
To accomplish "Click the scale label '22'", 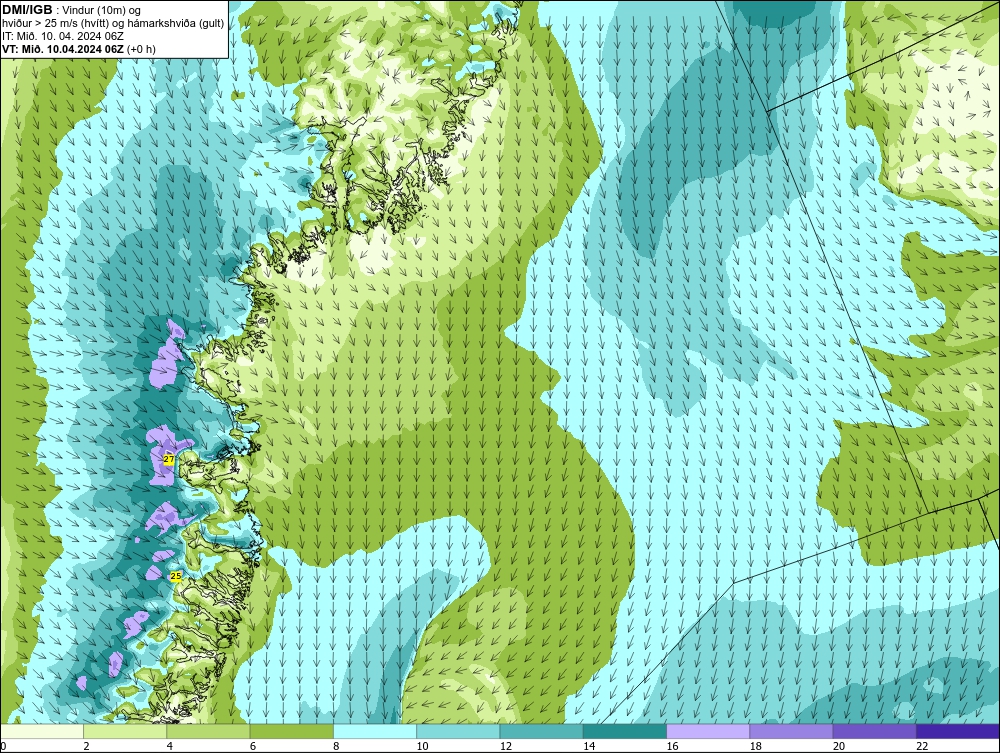I will click(922, 746).
